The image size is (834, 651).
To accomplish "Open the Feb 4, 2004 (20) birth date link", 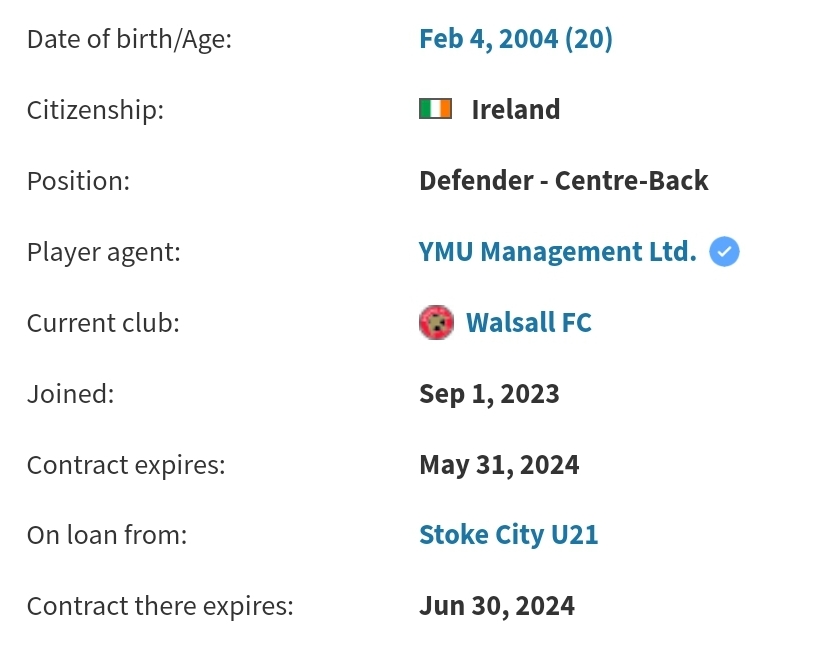I will pyautogui.click(x=515, y=39).
